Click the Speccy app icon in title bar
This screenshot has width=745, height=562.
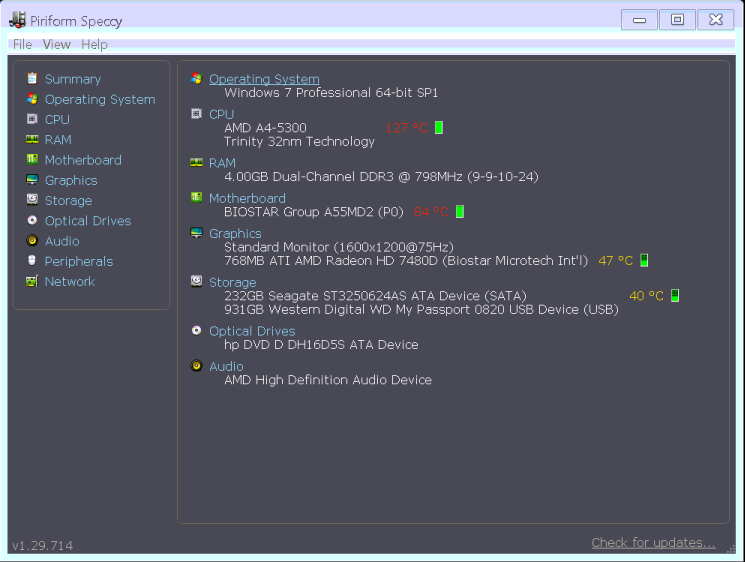pyautogui.click(x=18, y=20)
